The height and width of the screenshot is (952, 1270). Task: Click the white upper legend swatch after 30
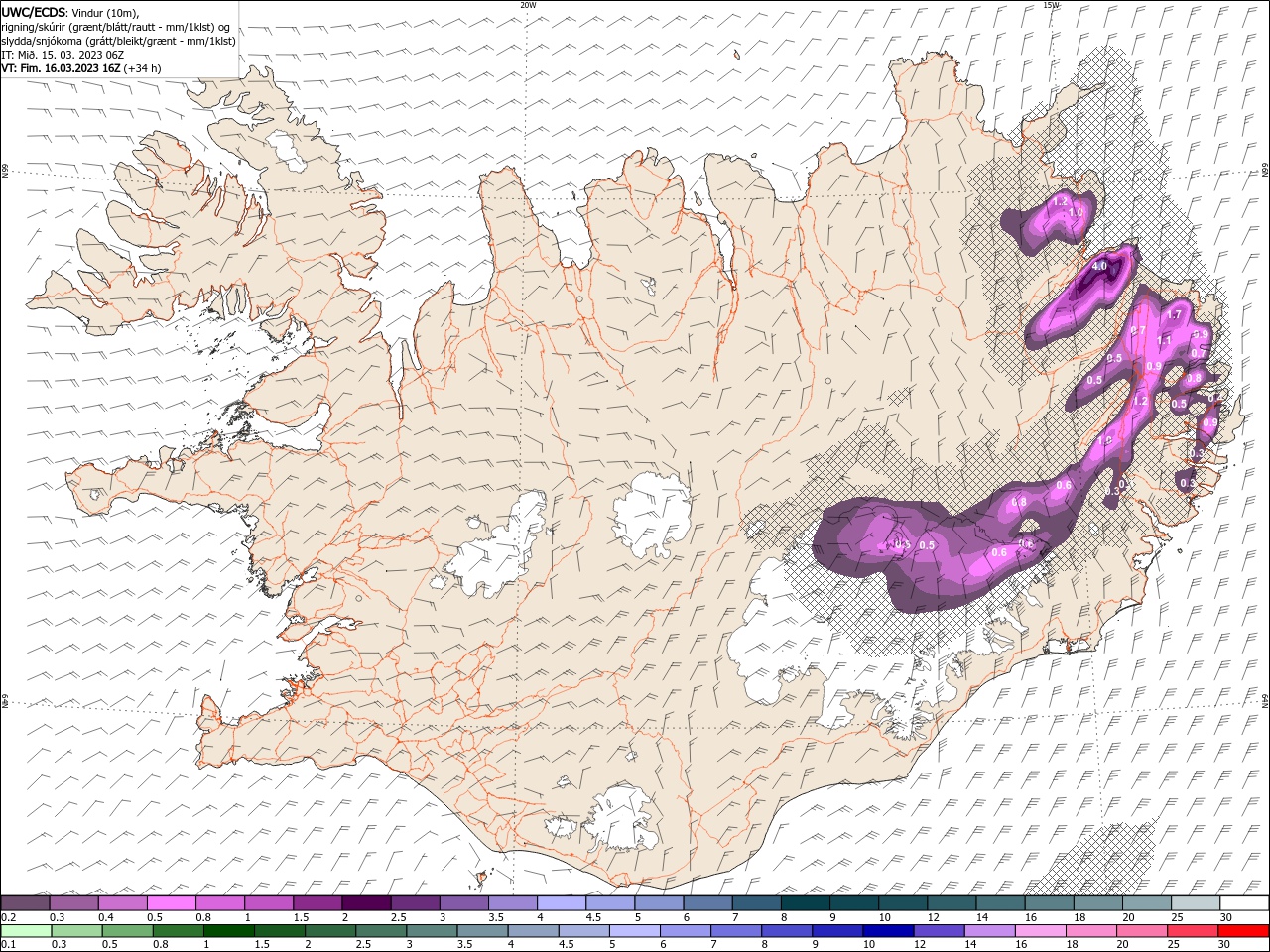pyautogui.click(x=1244, y=903)
